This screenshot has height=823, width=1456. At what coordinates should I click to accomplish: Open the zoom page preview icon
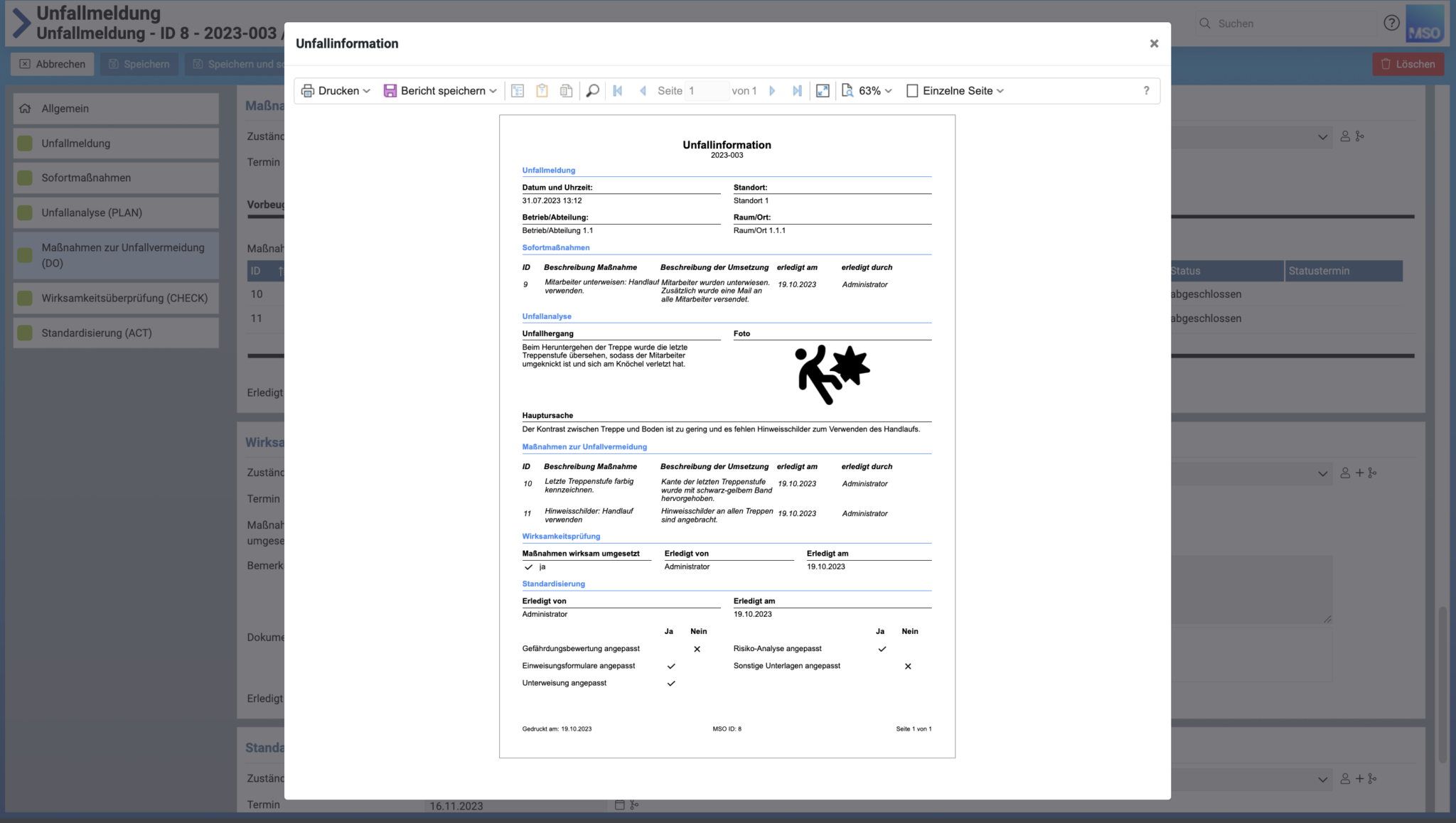[x=846, y=90]
